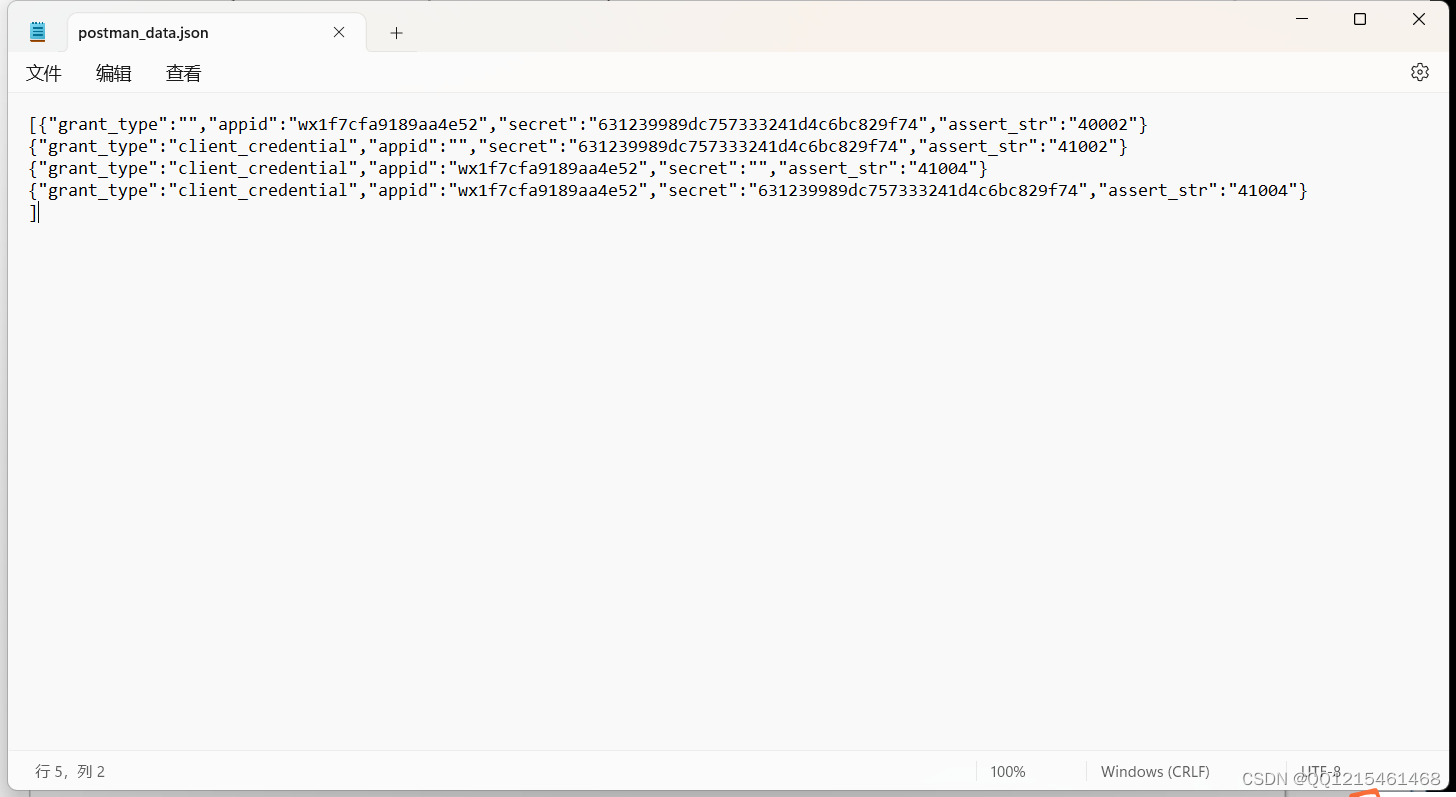
Task: Click the 100% zoom level in status bar
Action: [1008, 772]
